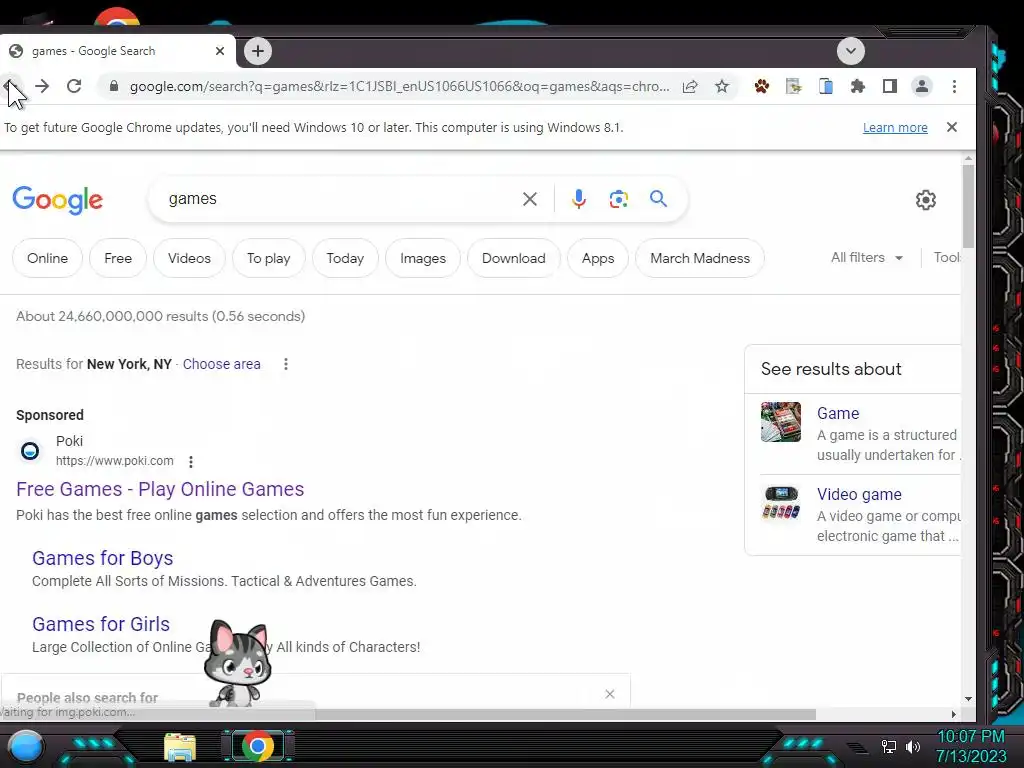The height and width of the screenshot is (768, 1024).
Task: Toggle the Chrome side panel
Action: [889, 86]
